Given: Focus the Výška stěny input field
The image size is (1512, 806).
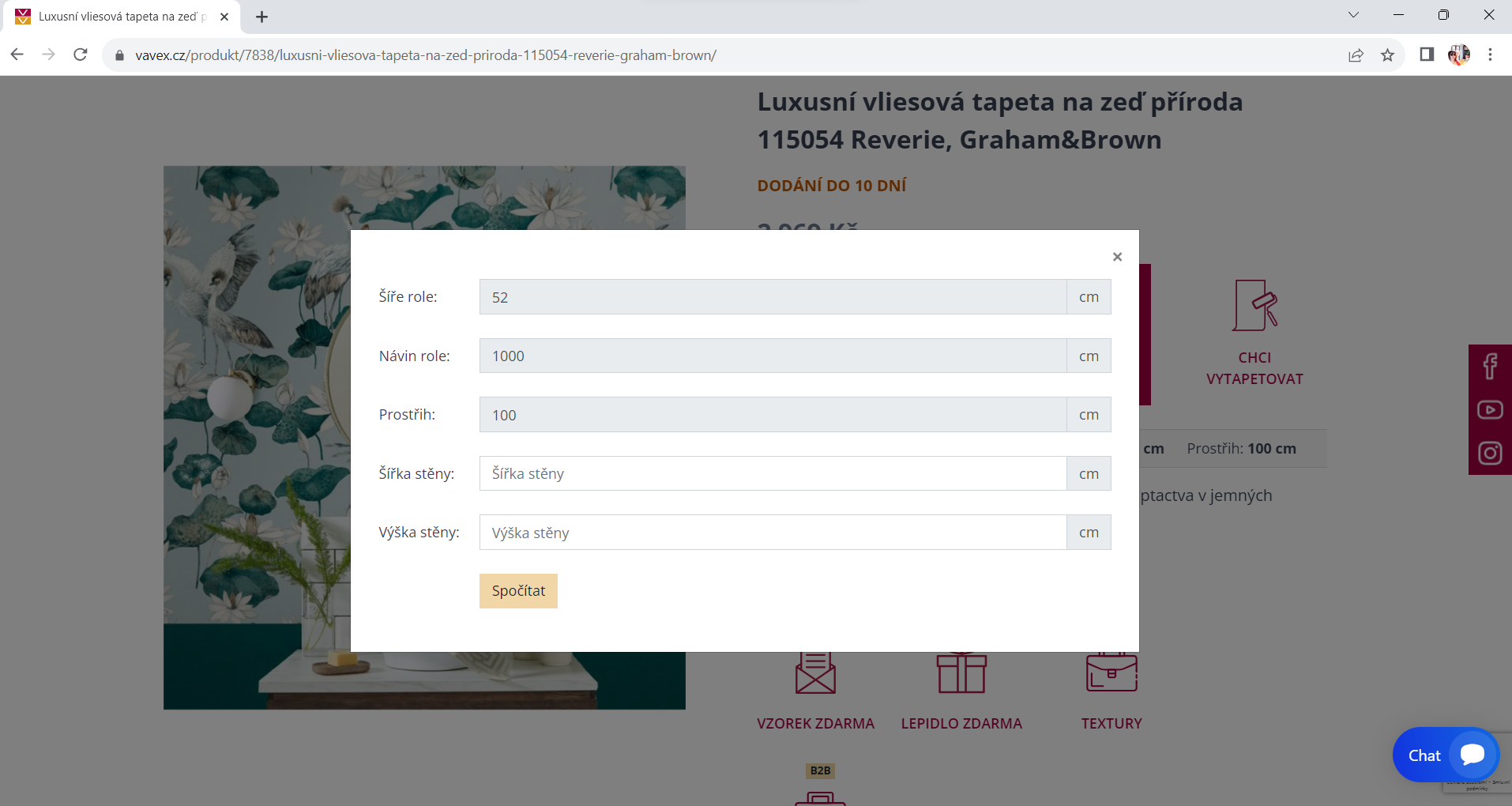Looking at the screenshot, I should click(x=772, y=533).
